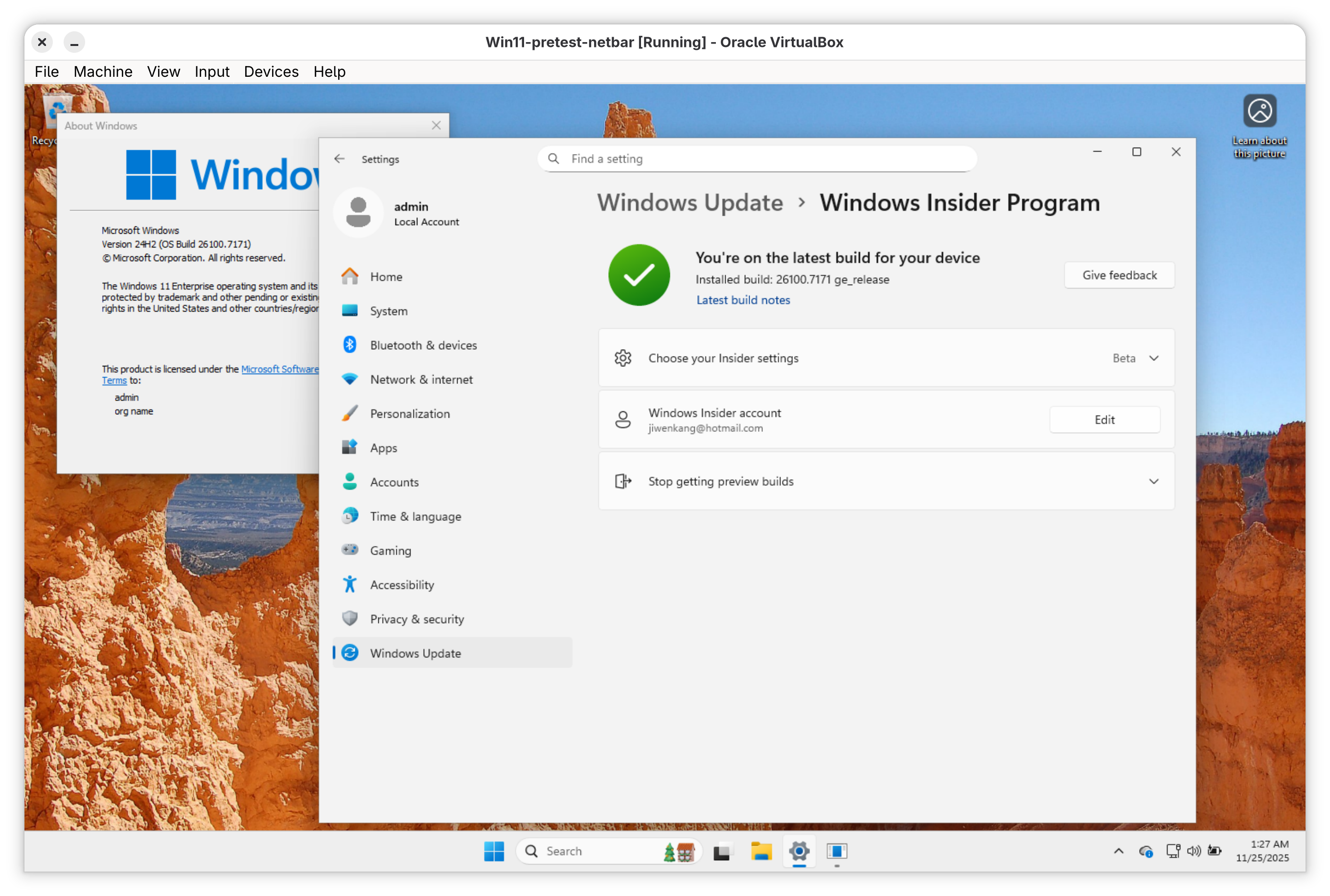Click Edit for the Windows Insider account
Screen dimensions: 1330x896
pyautogui.click(x=1103, y=420)
